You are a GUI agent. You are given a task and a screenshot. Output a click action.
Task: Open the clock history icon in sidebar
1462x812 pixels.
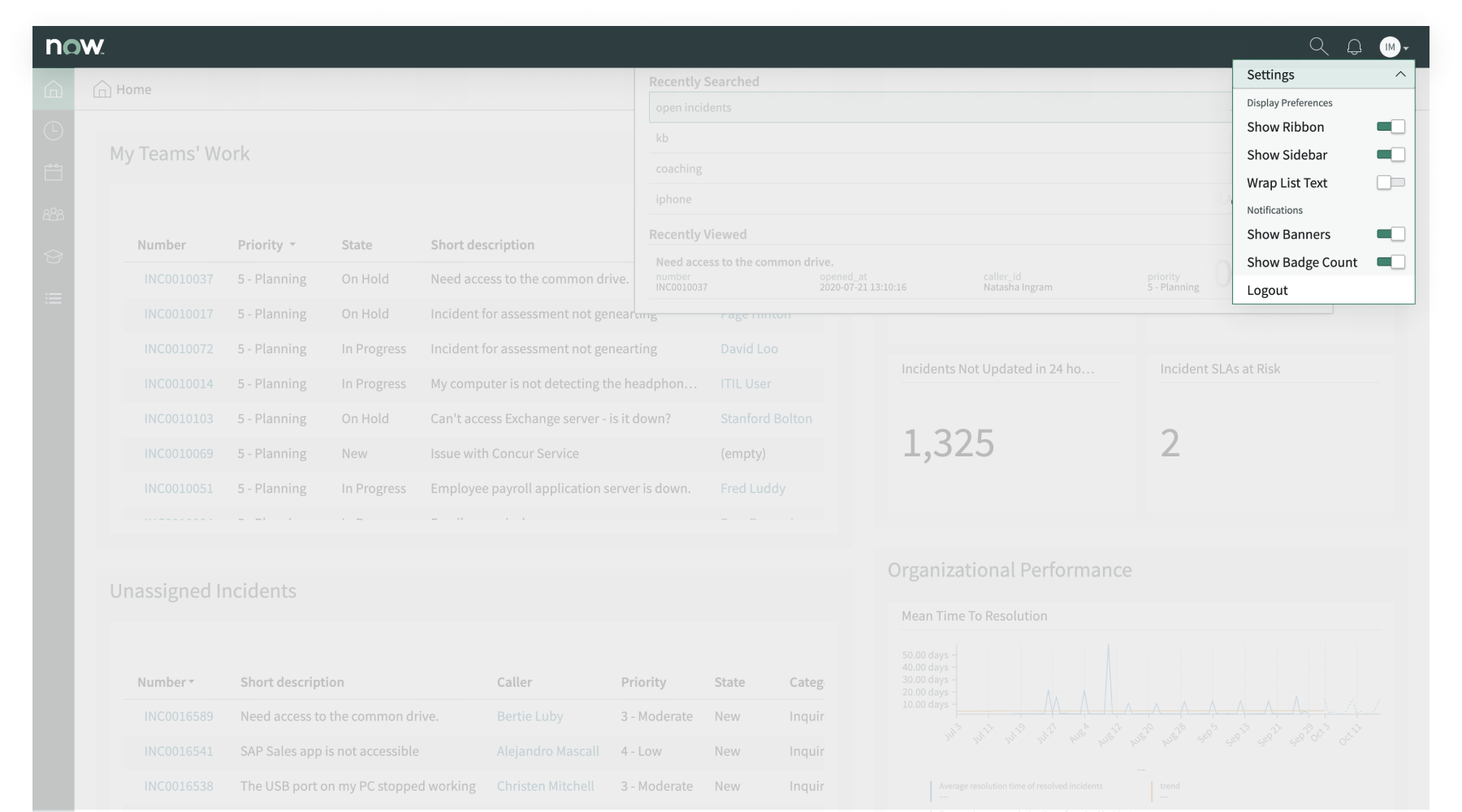pyautogui.click(x=53, y=131)
